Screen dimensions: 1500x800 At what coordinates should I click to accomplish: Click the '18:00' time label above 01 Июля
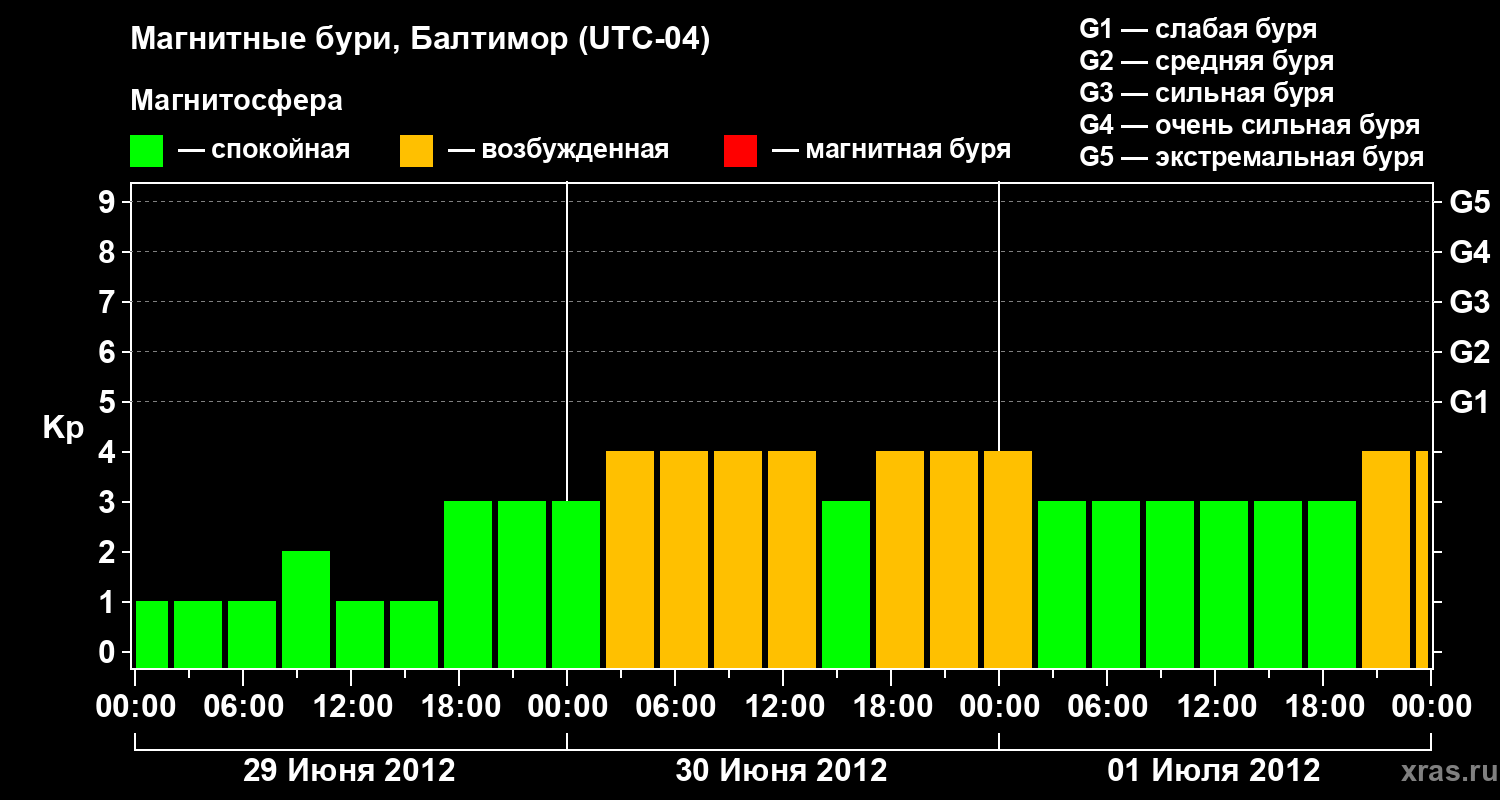[1323, 707]
